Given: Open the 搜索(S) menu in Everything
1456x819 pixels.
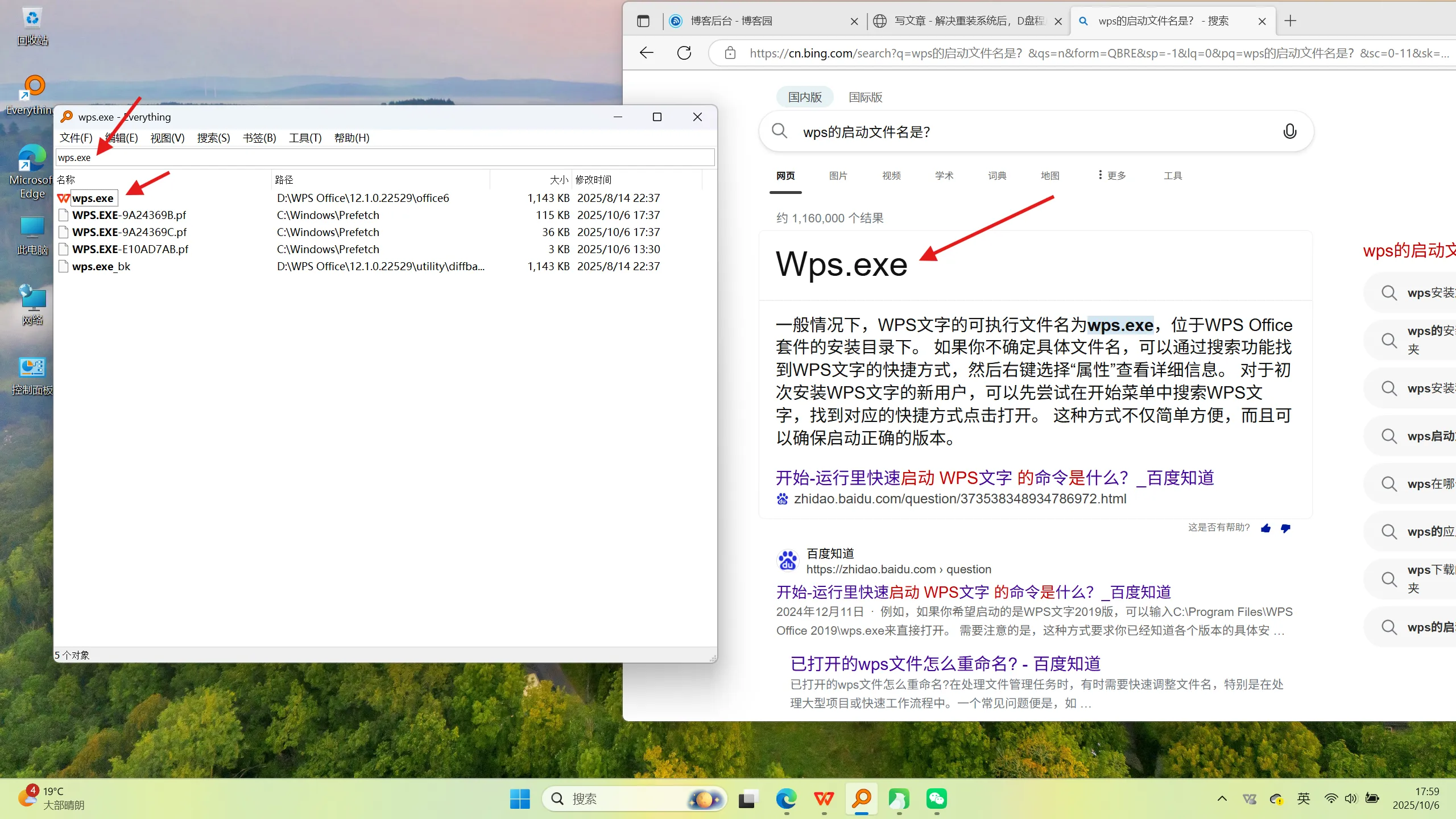Looking at the screenshot, I should [x=213, y=138].
